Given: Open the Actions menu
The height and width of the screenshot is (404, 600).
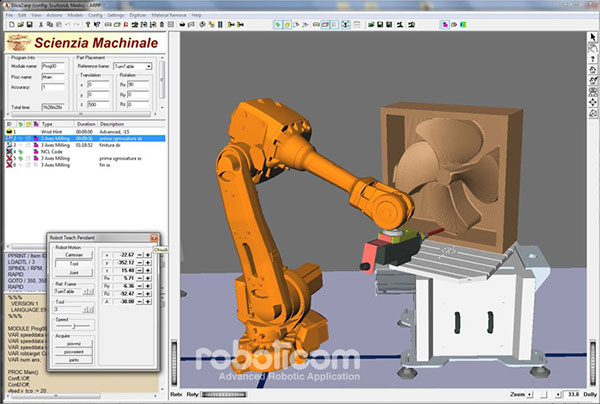Looking at the screenshot, I should (x=54, y=15).
